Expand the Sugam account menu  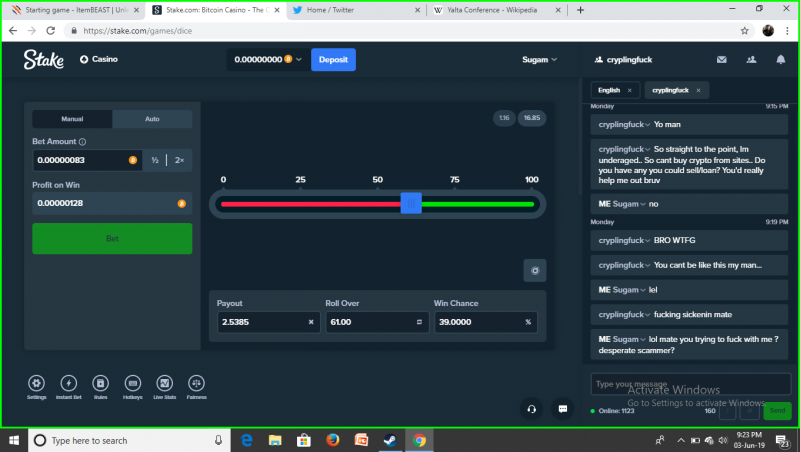pyautogui.click(x=539, y=60)
